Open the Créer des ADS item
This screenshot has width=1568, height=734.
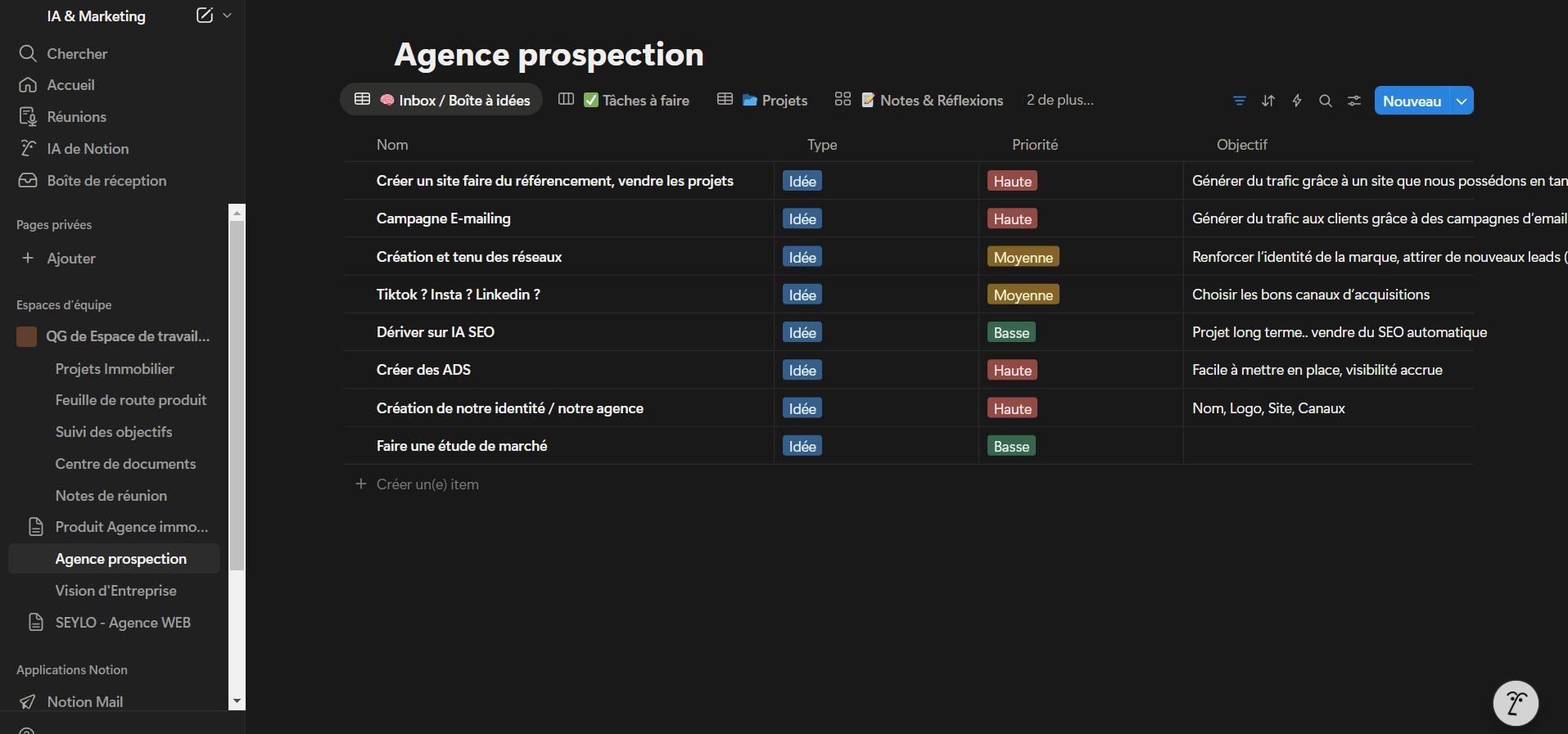(423, 370)
